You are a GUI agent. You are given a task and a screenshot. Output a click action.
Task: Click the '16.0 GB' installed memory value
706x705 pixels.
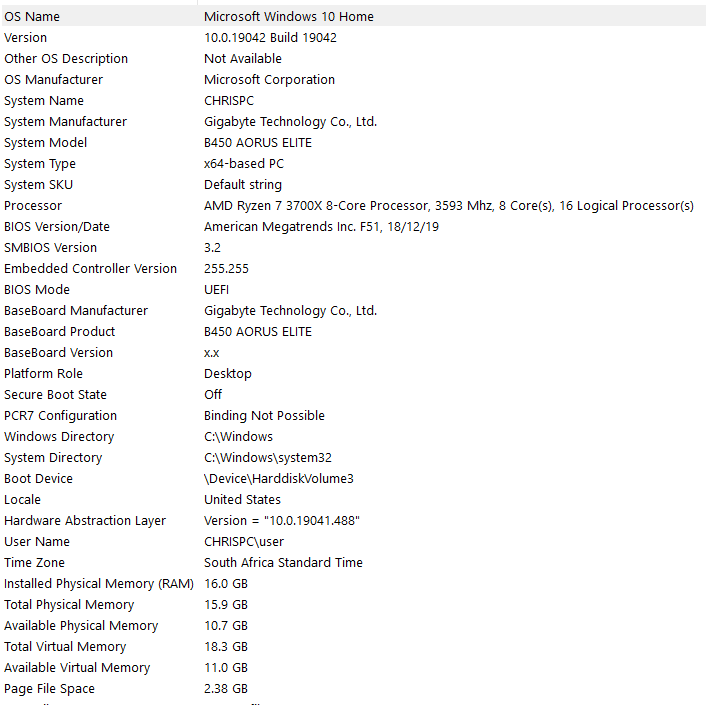click(x=226, y=584)
